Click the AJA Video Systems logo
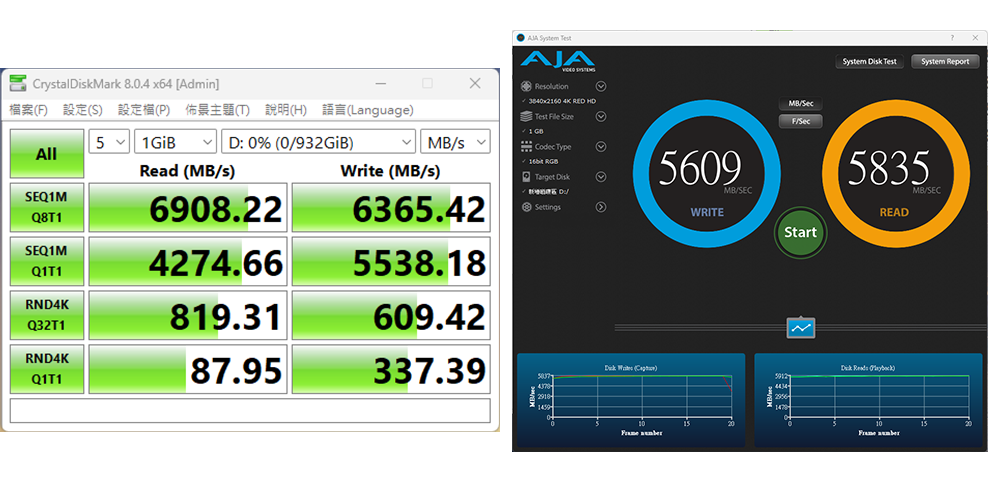This screenshot has height=500, width=1000. point(556,60)
